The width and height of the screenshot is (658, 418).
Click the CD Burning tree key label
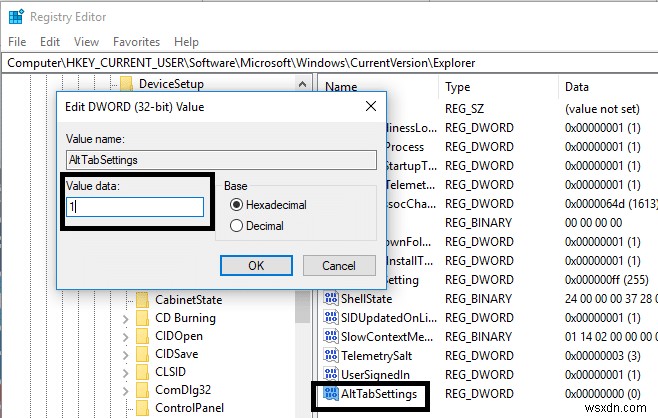tap(185, 318)
